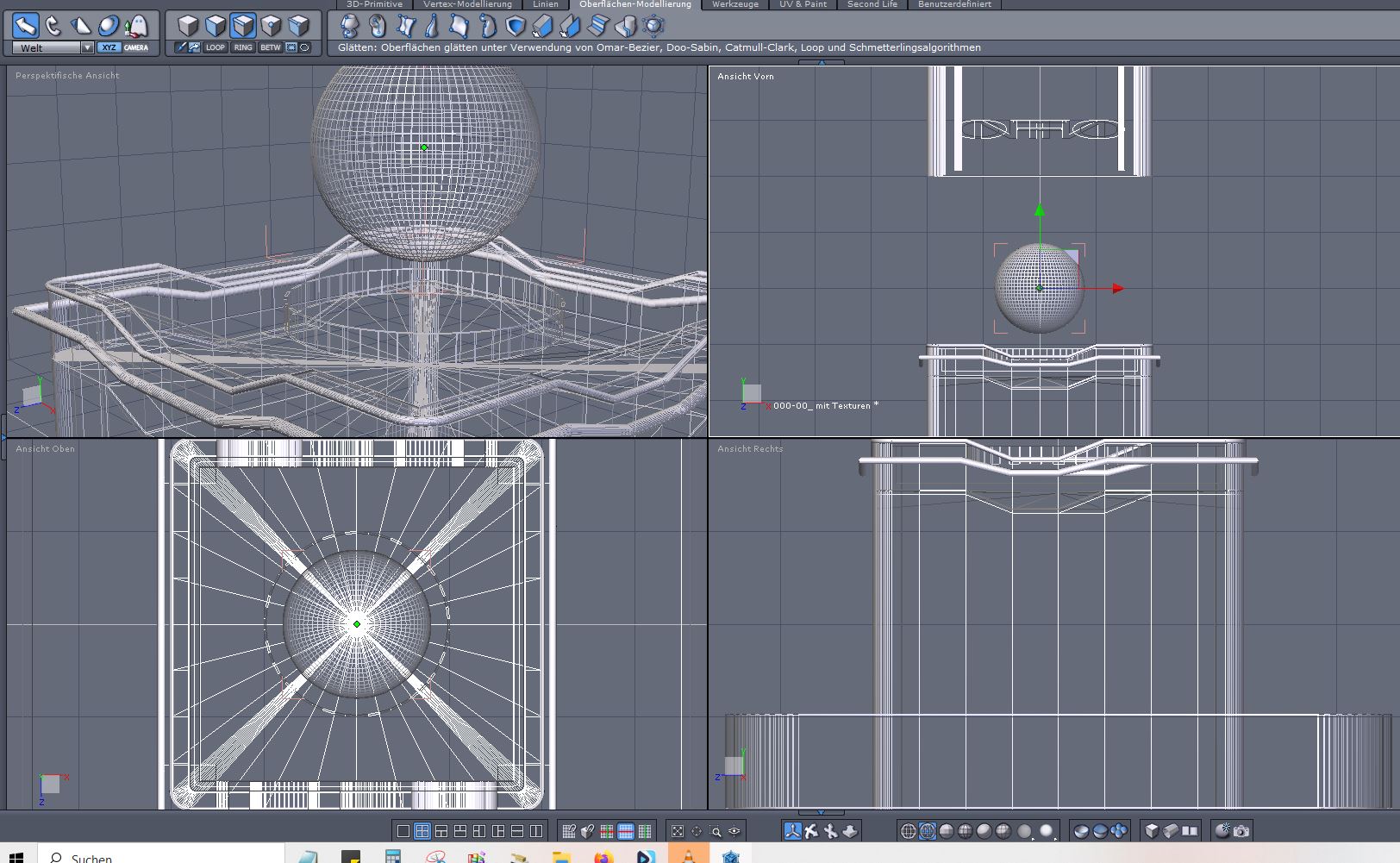Toggle the XYZ axis mode
The image size is (1400, 863).
point(109,47)
